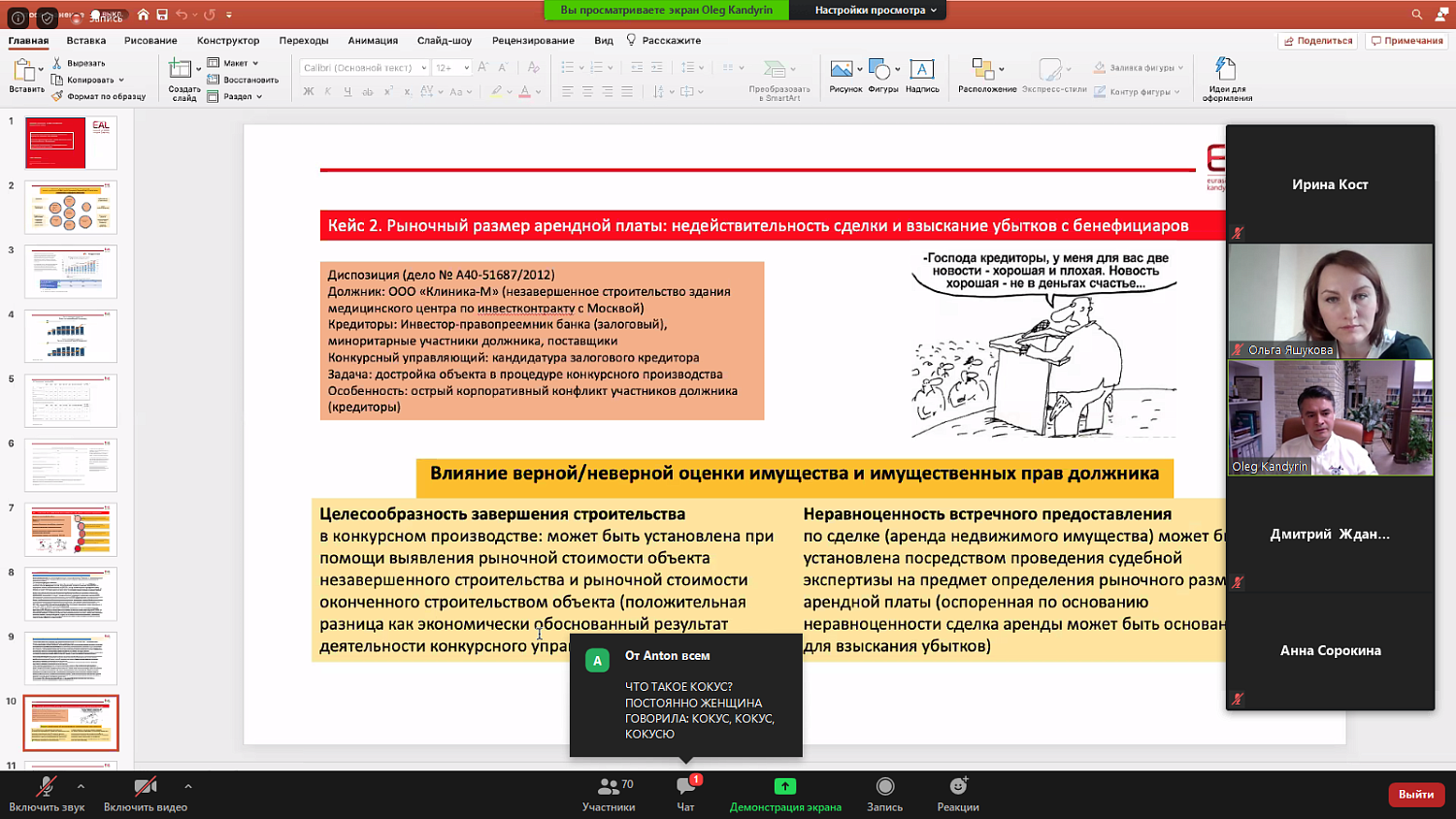Click the Share (Поделиться) button
This screenshot has height=819, width=1456.
coord(1318,41)
